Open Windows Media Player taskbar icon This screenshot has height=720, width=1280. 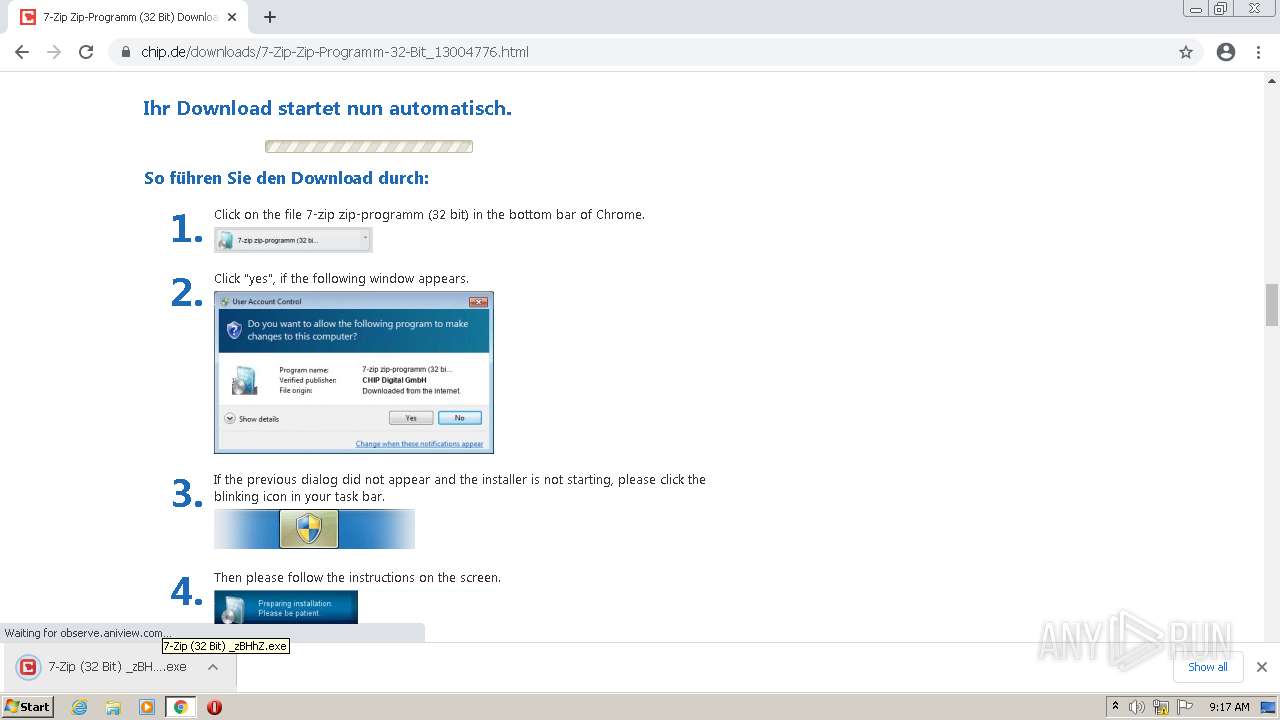pos(147,707)
